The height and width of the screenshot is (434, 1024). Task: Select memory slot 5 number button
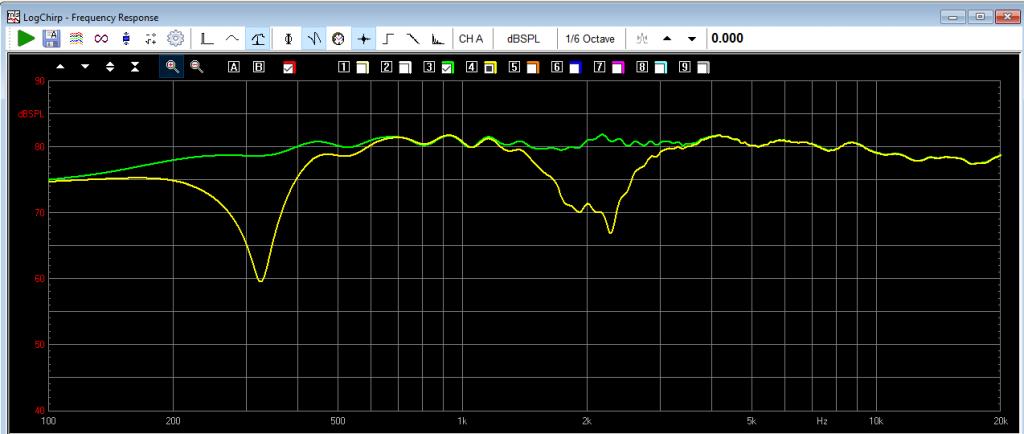[x=514, y=67]
